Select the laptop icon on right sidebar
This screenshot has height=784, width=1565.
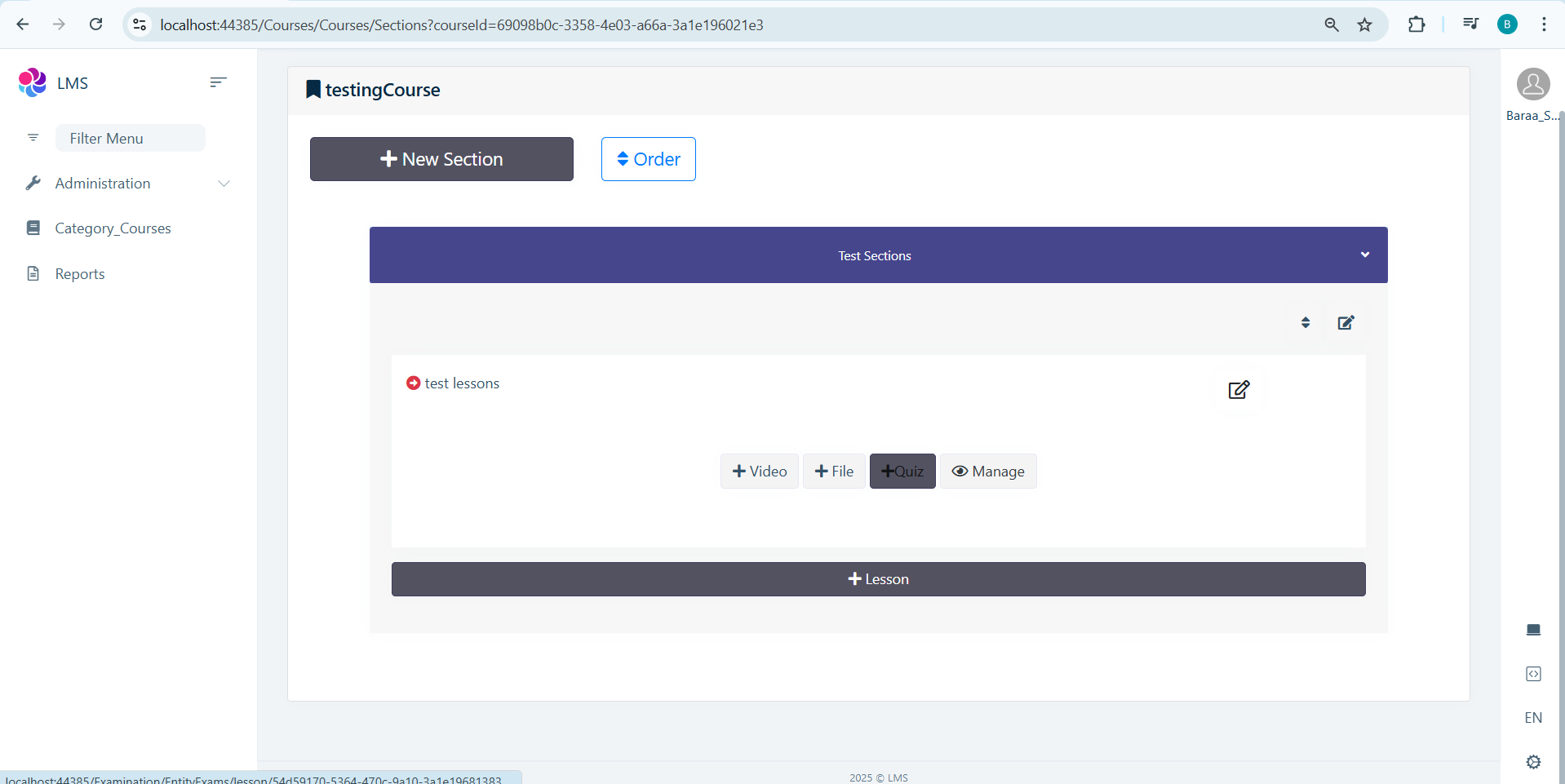point(1533,629)
